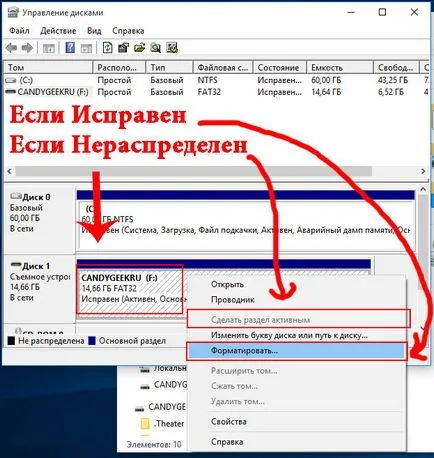The width and height of the screenshot is (434, 458).
Task: Click up arrow of disk pane scrollbar
Action: click(423, 189)
